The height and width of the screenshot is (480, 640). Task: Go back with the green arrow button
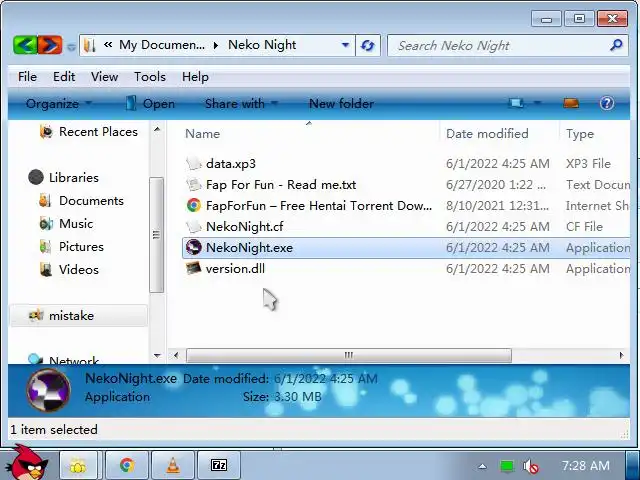click(25, 45)
